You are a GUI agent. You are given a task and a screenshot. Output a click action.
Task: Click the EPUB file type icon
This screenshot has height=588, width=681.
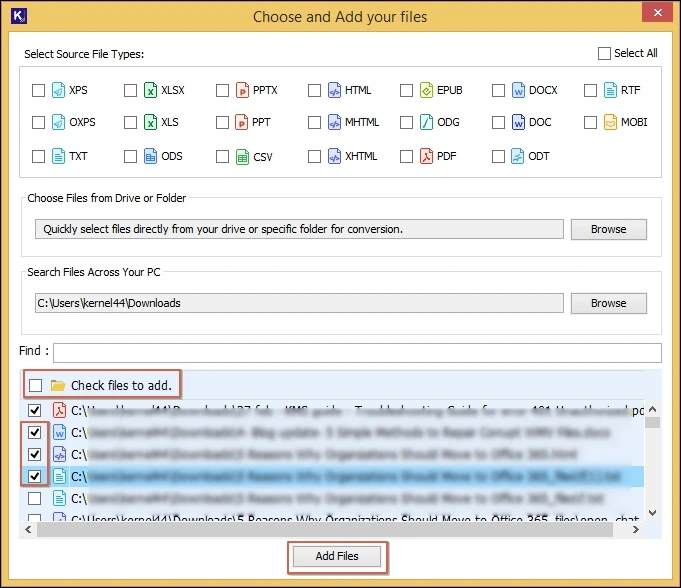point(426,90)
